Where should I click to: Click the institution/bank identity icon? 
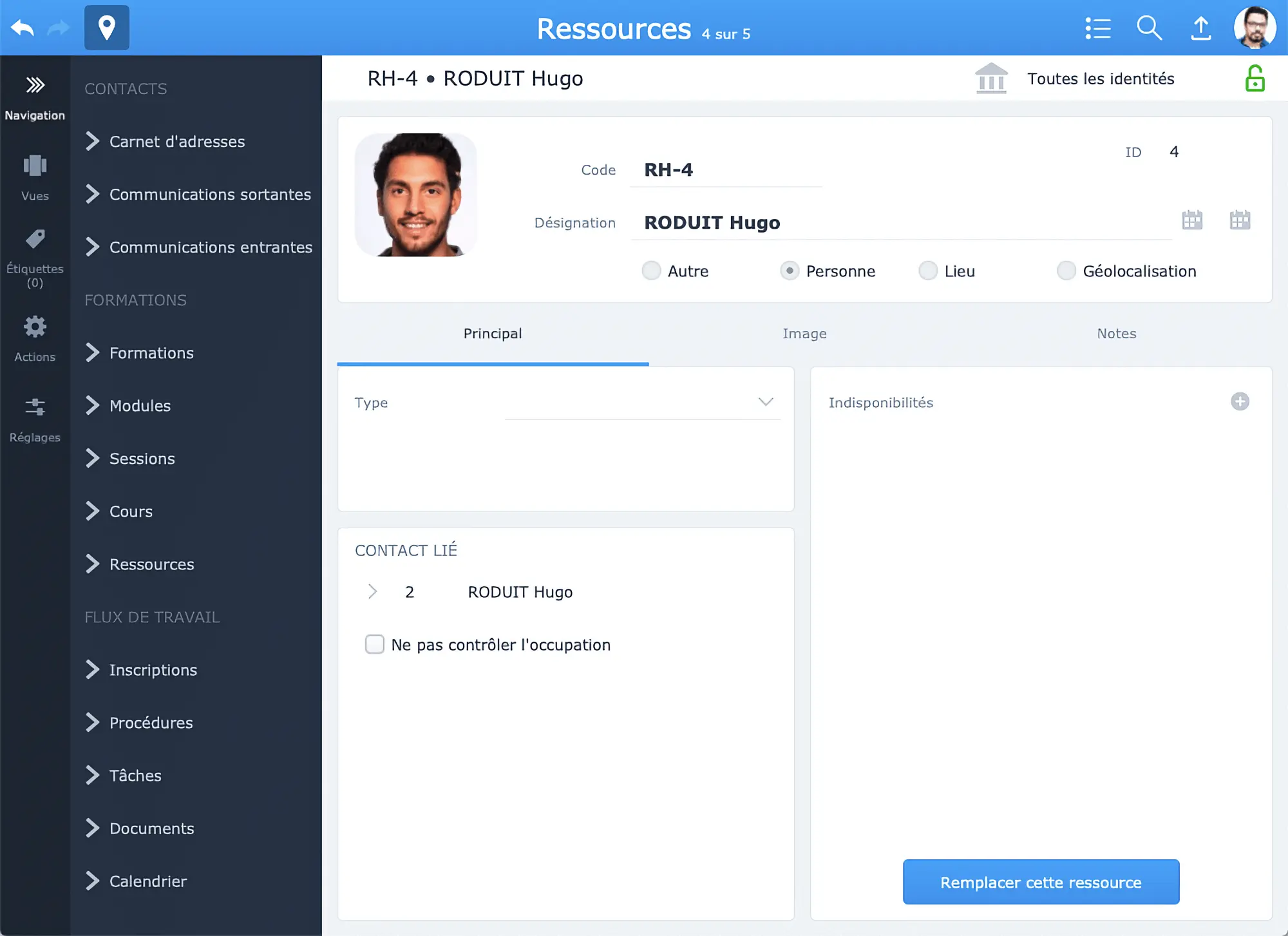point(991,78)
